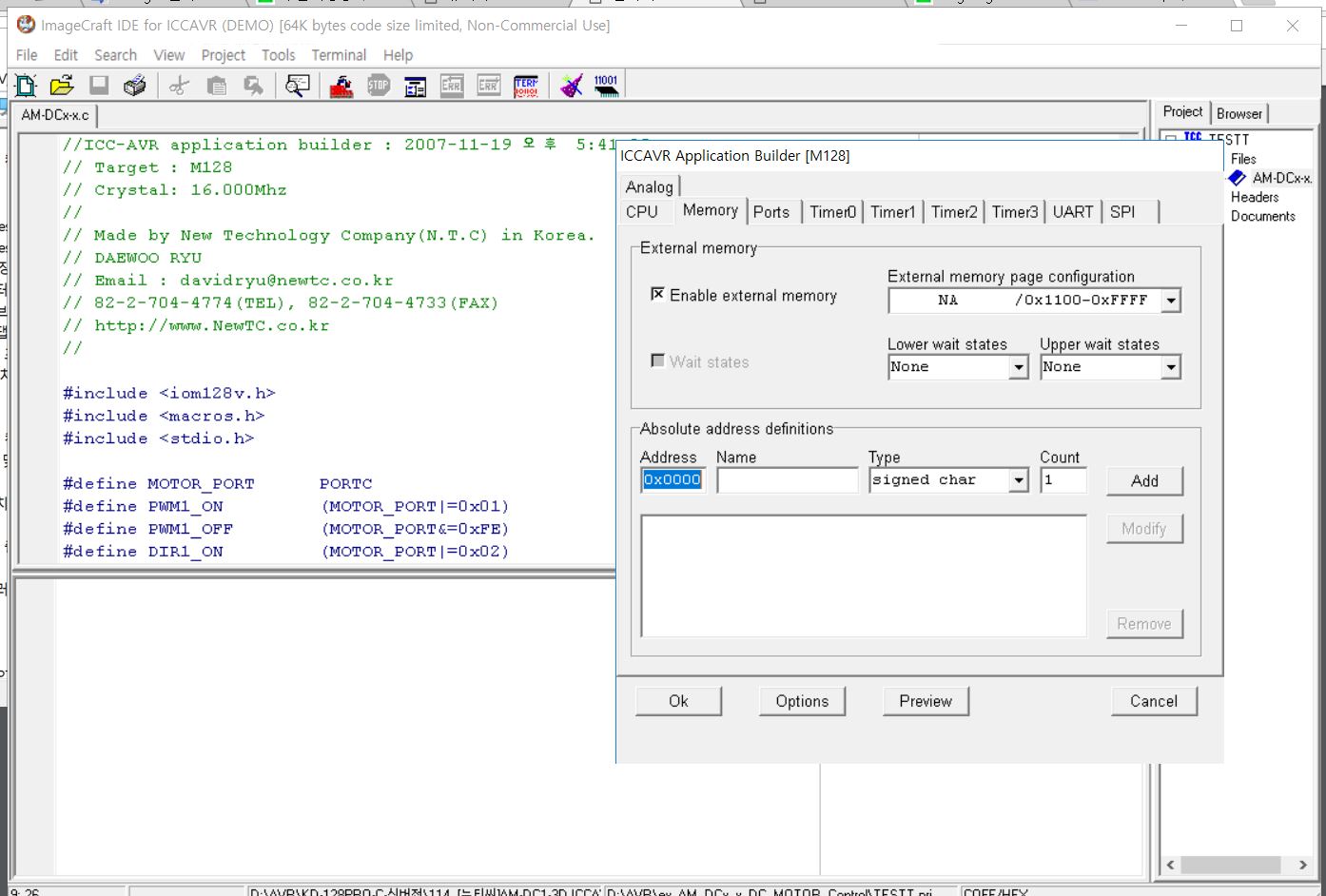Open the 11001 chip programmer icon
Viewport: 1326px width, 896px height.
click(606, 87)
